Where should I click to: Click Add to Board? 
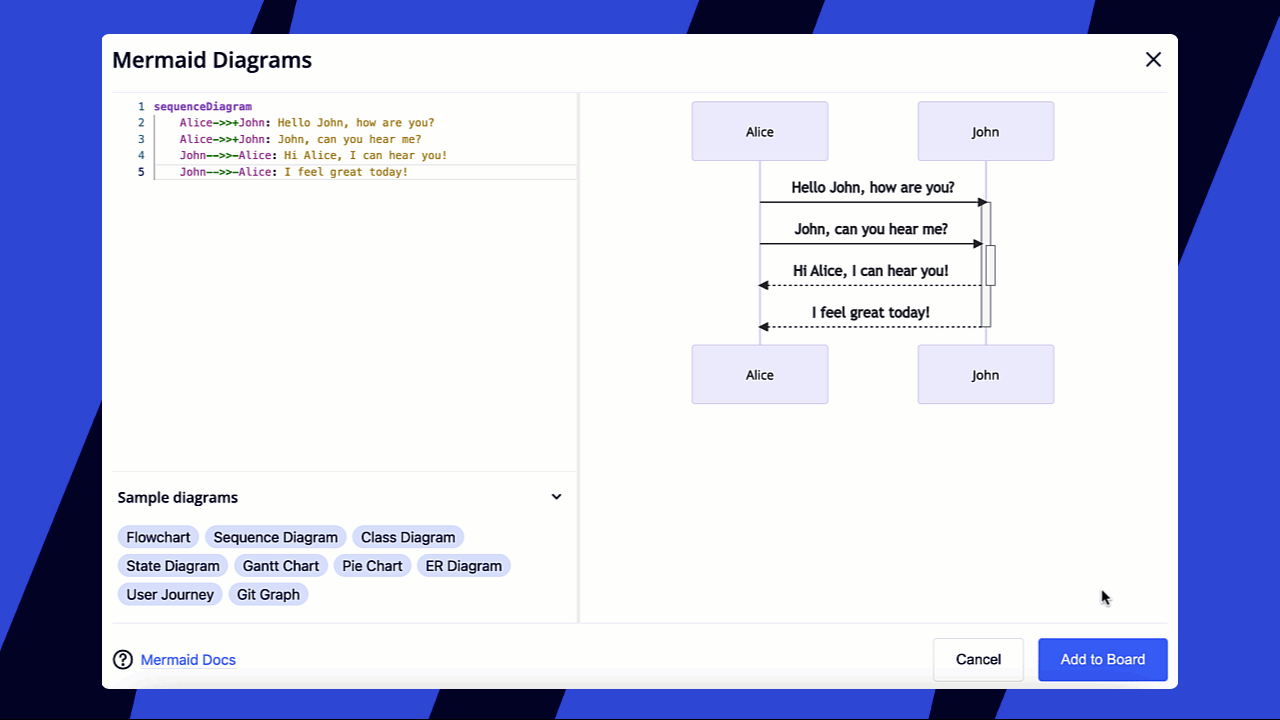point(1102,659)
